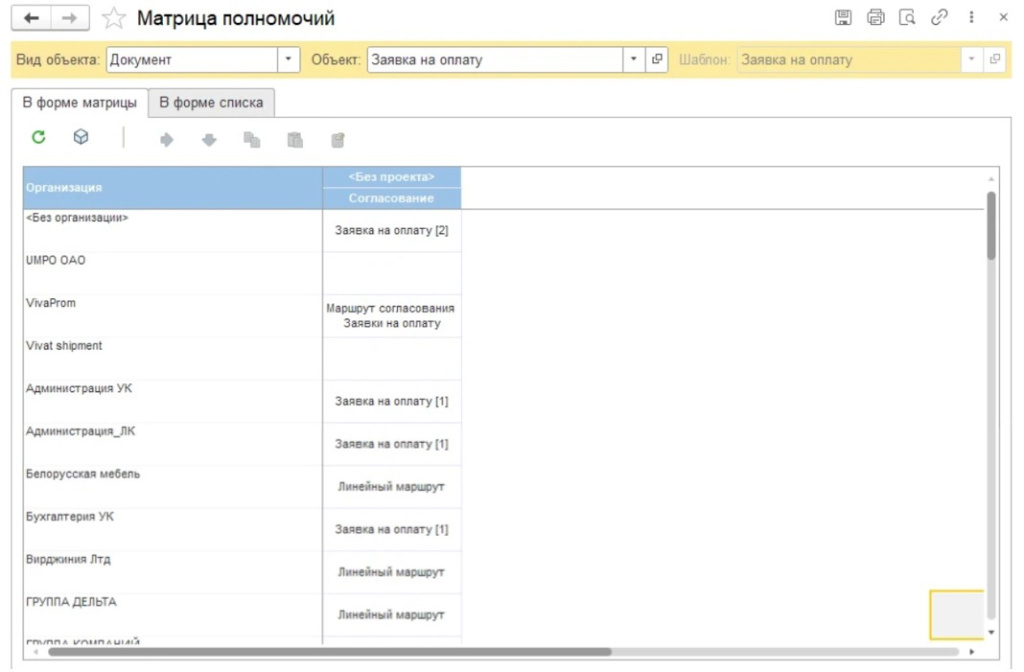1024x672 pixels.
Task: Click the scroll down arrow
Action: click(x=991, y=632)
